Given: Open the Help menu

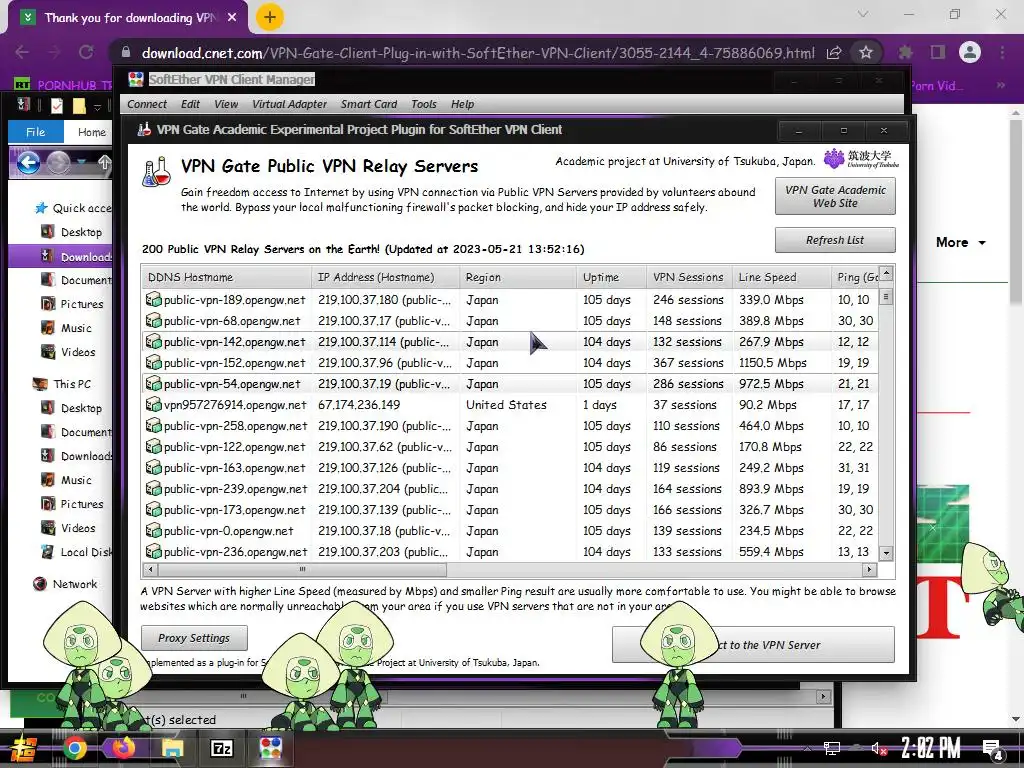Looking at the screenshot, I should coord(462,104).
